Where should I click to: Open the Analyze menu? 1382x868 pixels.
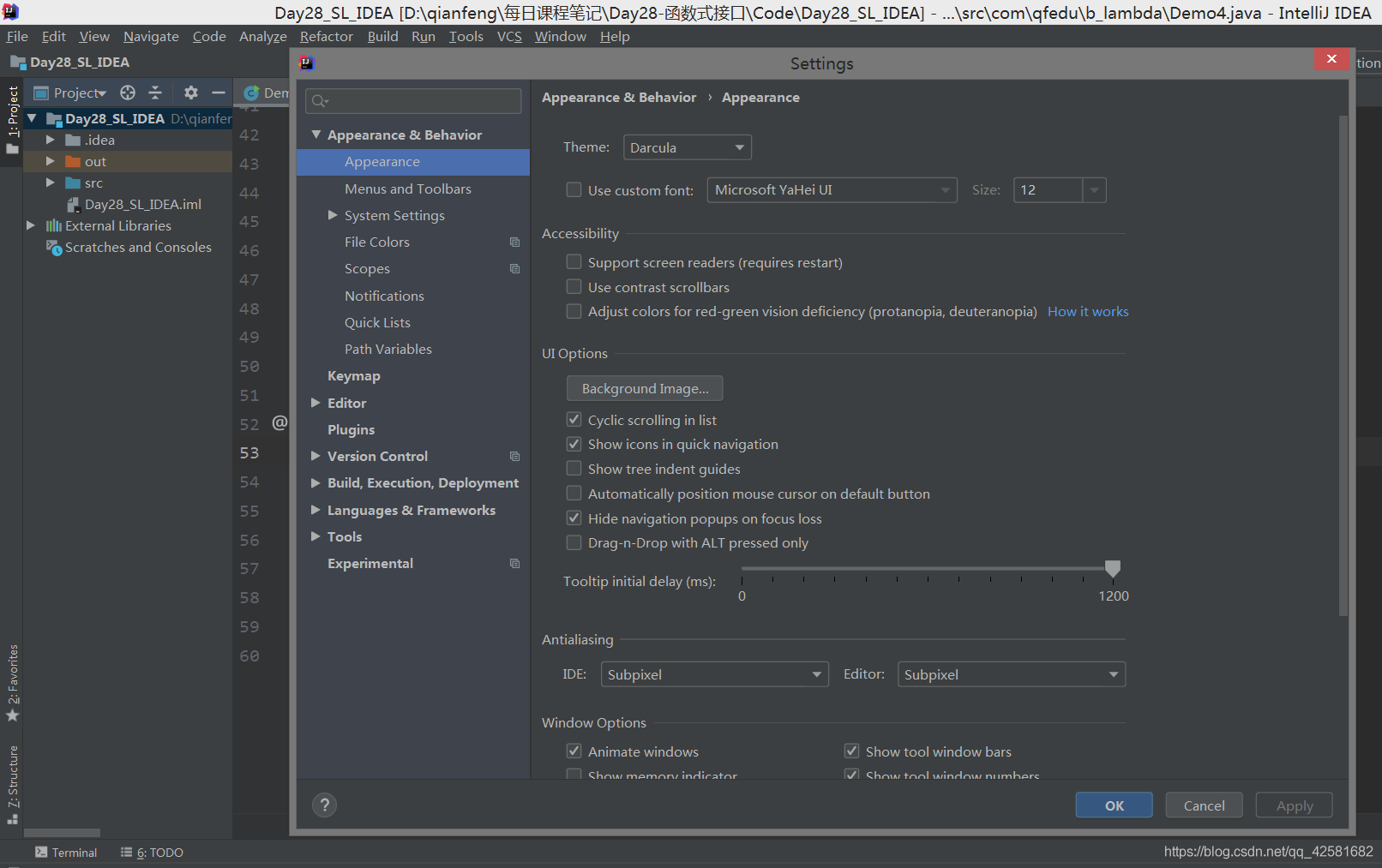262,37
